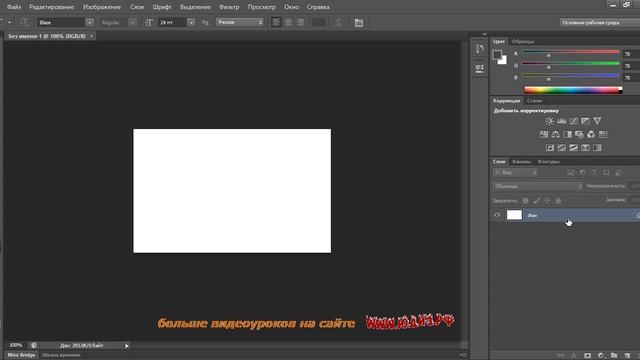Add a Color Balance adjustment layer

pyautogui.click(x=556, y=134)
